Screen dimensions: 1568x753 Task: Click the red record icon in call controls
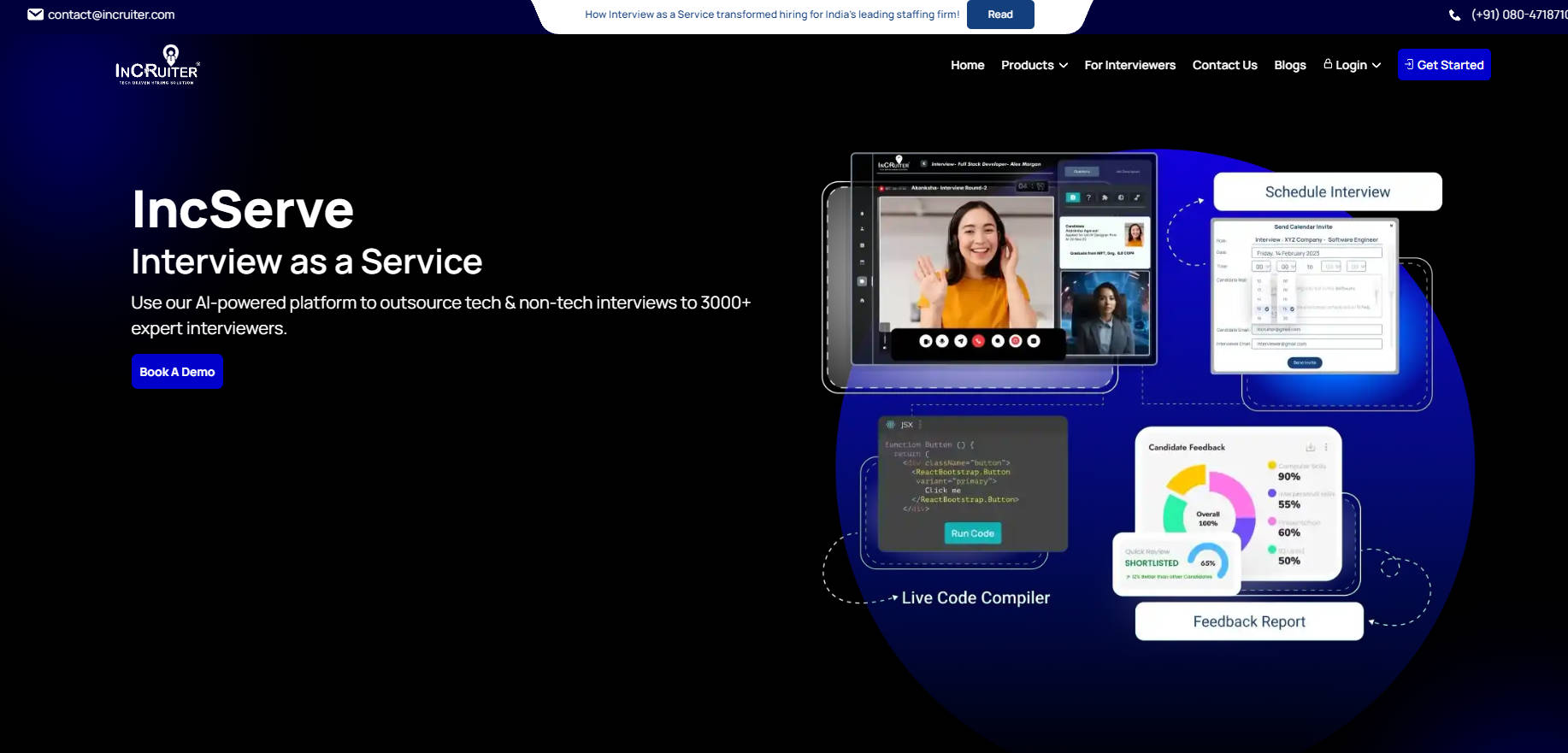click(1016, 341)
